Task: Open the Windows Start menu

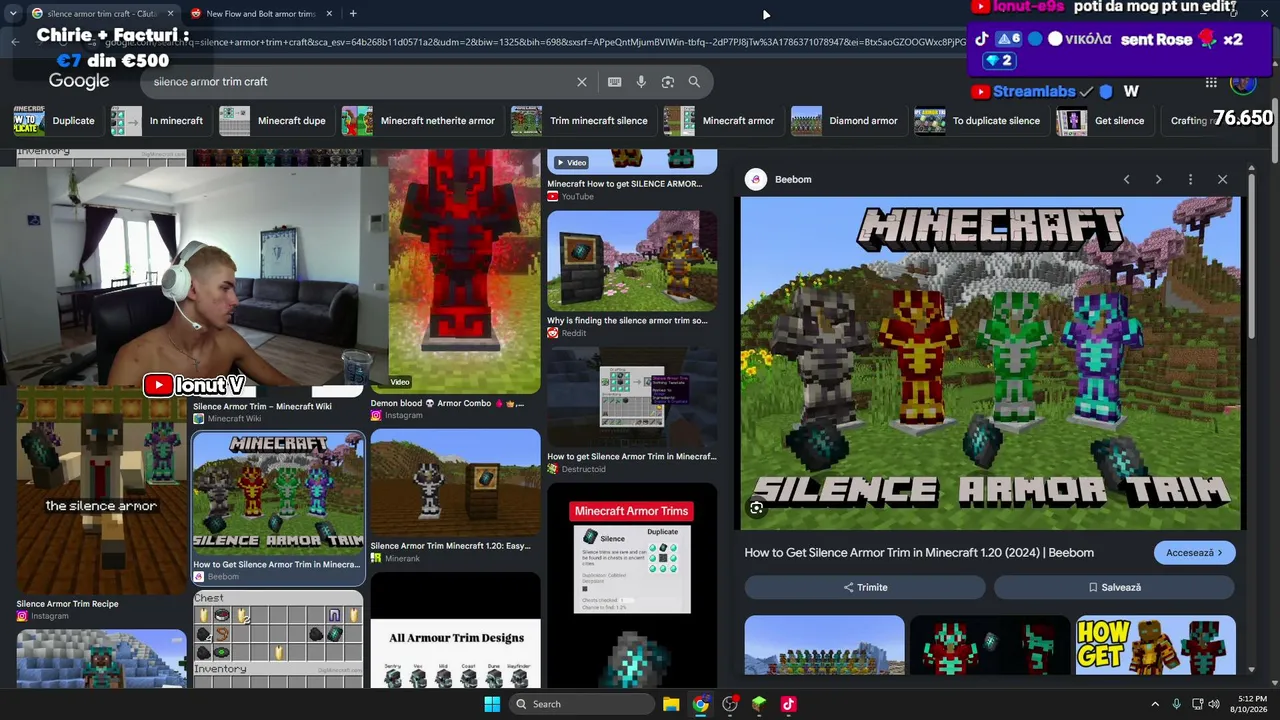Action: point(492,704)
